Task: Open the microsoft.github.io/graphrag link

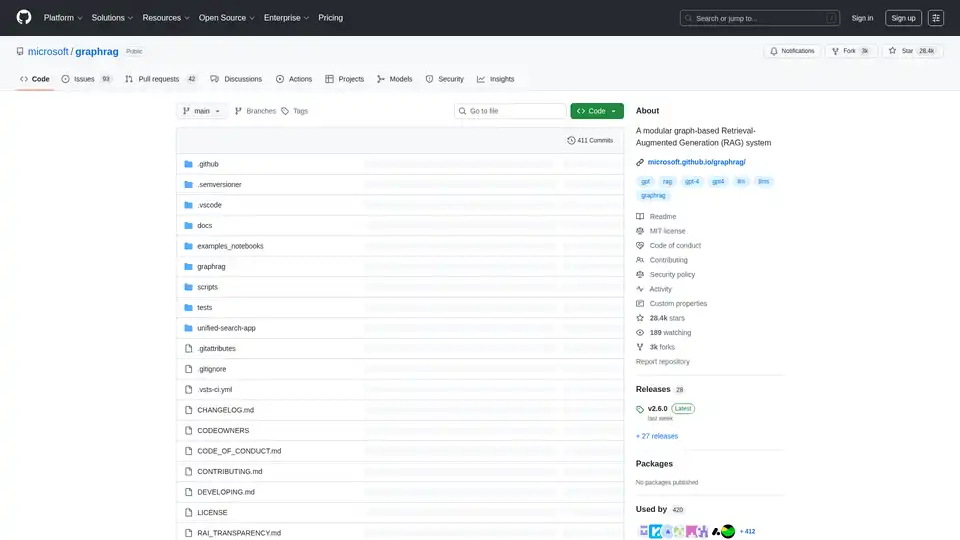Action: (696, 162)
